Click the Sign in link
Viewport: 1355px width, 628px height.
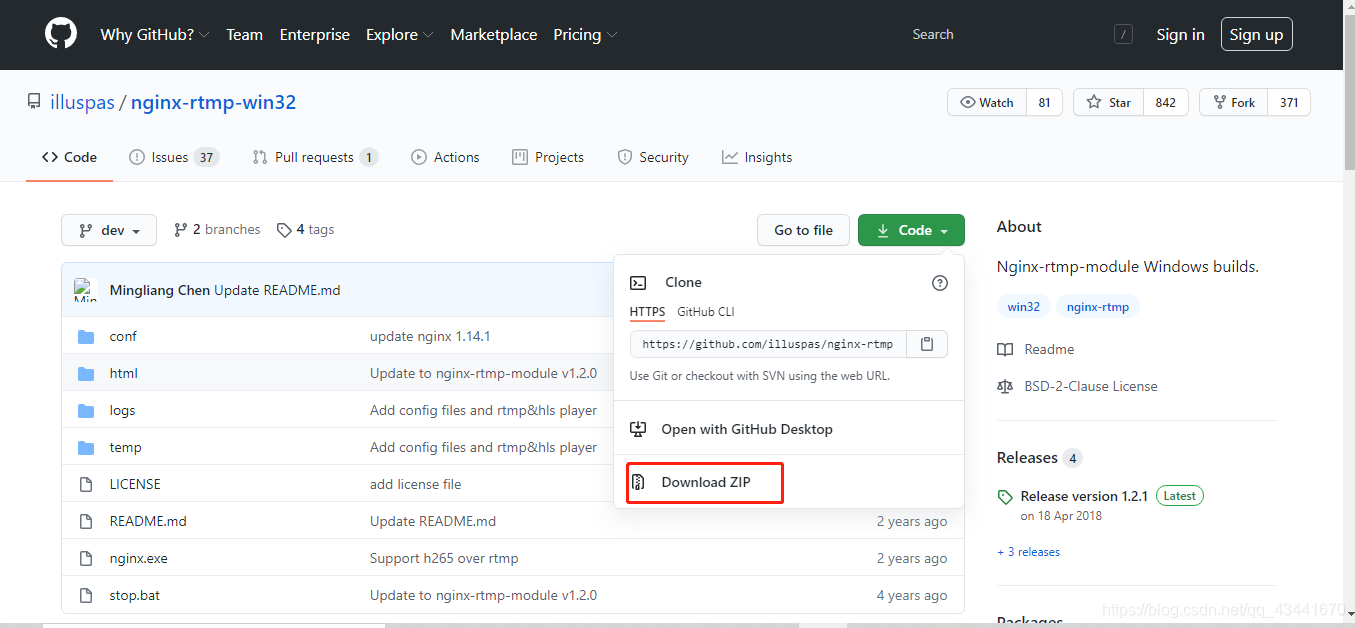tap(1180, 34)
